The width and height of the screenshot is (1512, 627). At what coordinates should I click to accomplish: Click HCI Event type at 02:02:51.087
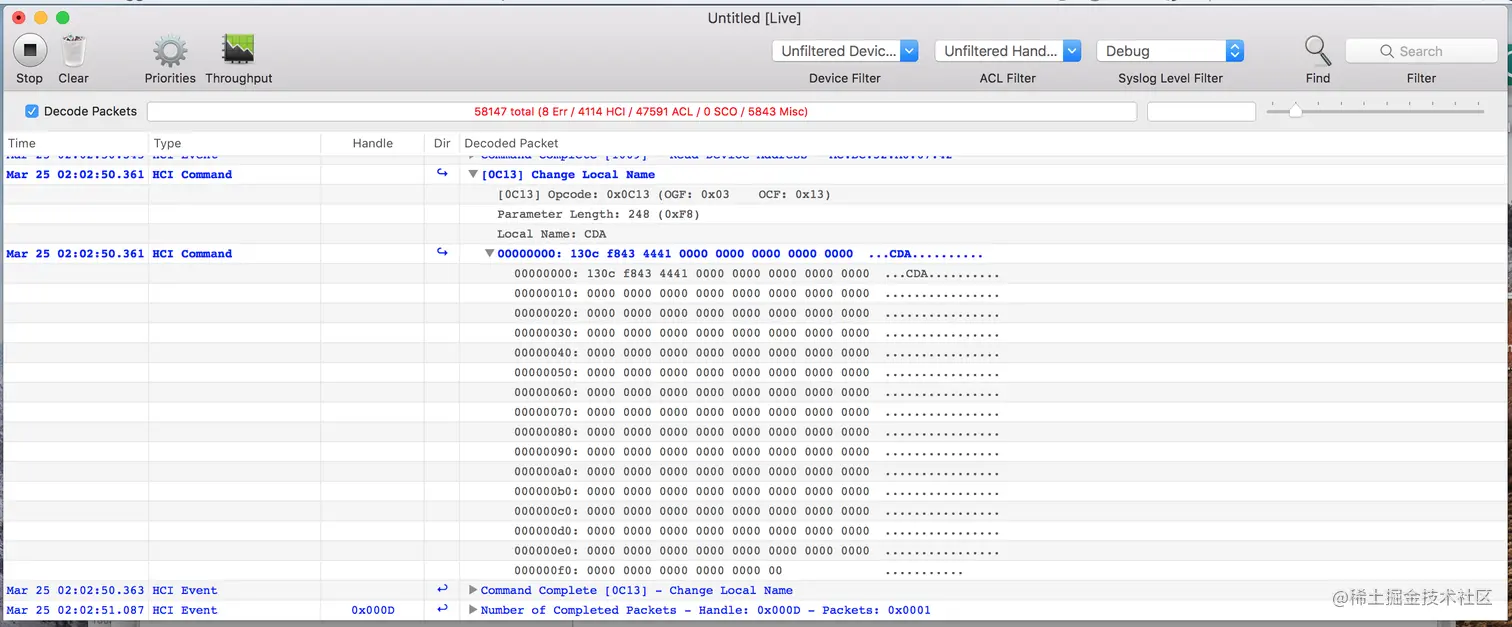coord(185,610)
